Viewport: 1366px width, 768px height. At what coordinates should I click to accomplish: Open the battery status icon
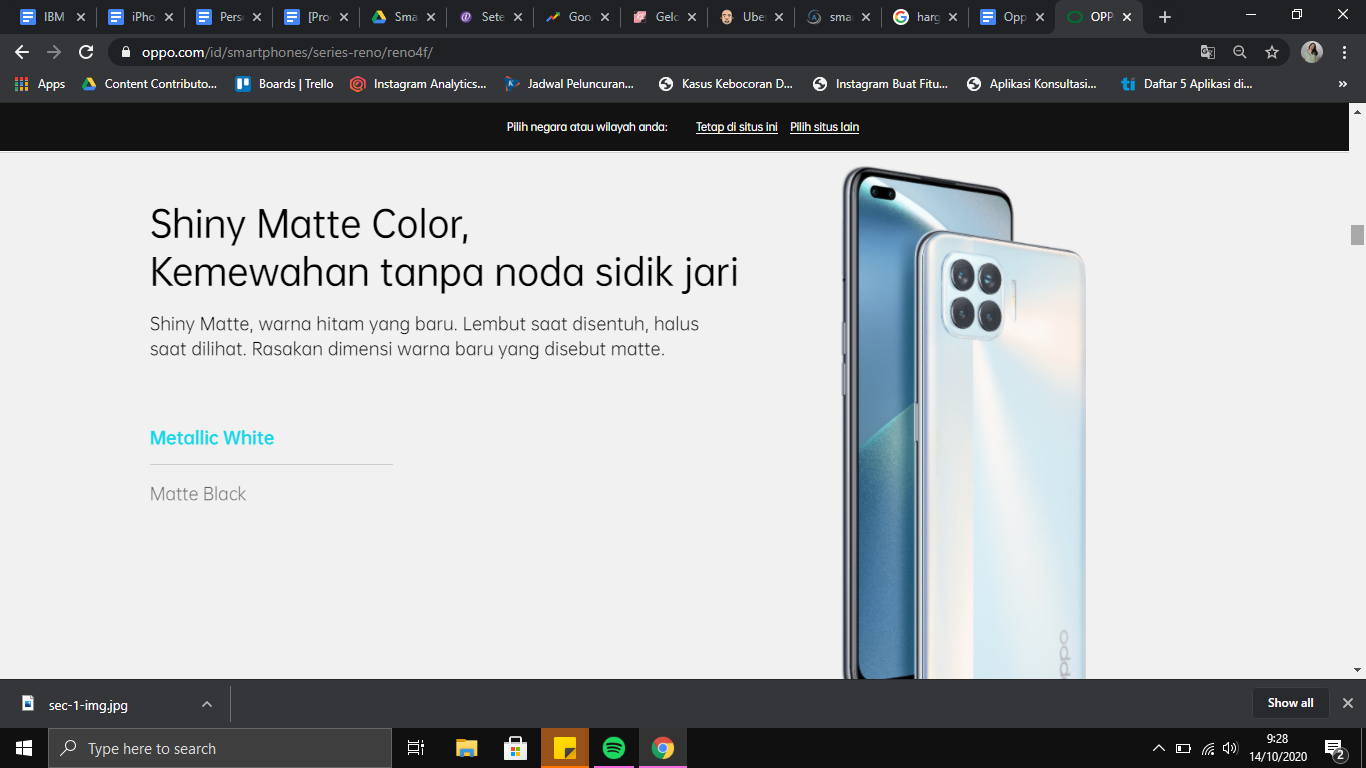coord(1183,748)
